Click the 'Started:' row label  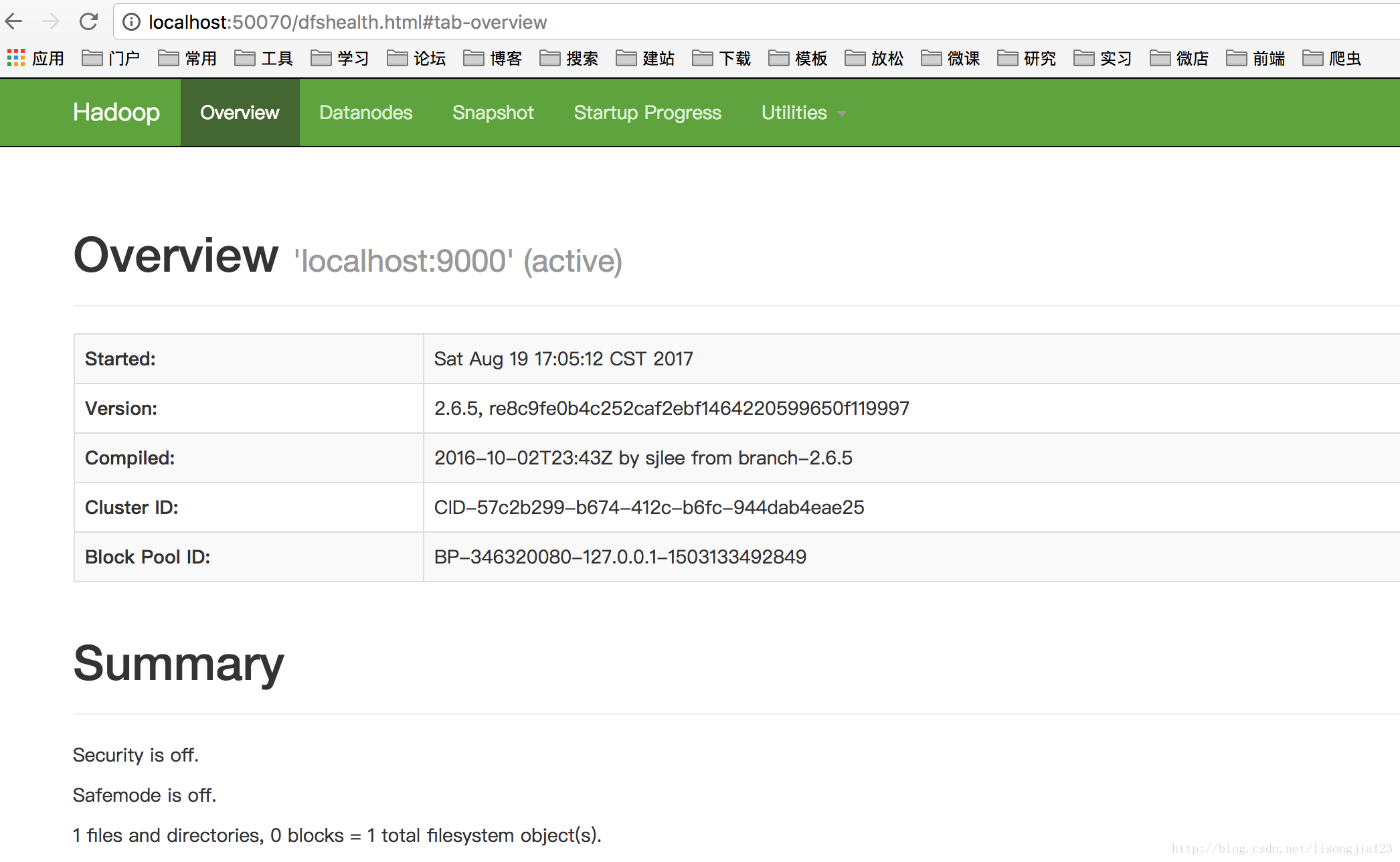tap(120, 359)
